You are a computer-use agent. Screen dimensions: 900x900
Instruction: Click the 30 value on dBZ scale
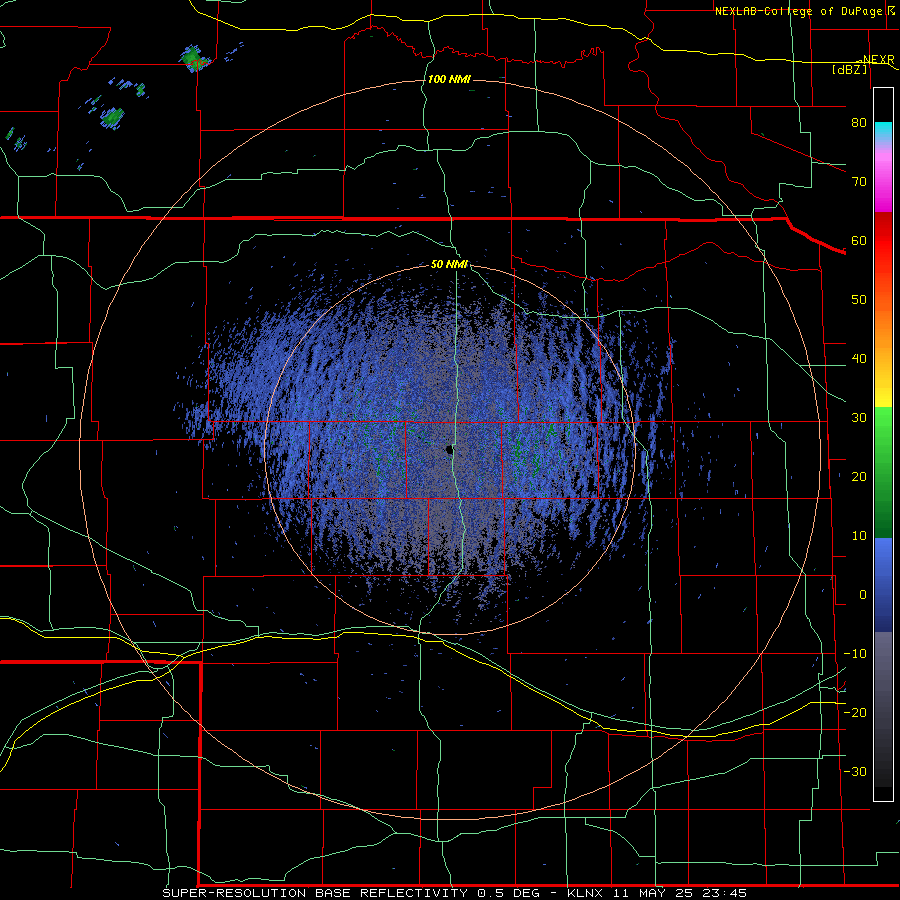(x=859, y=418)
